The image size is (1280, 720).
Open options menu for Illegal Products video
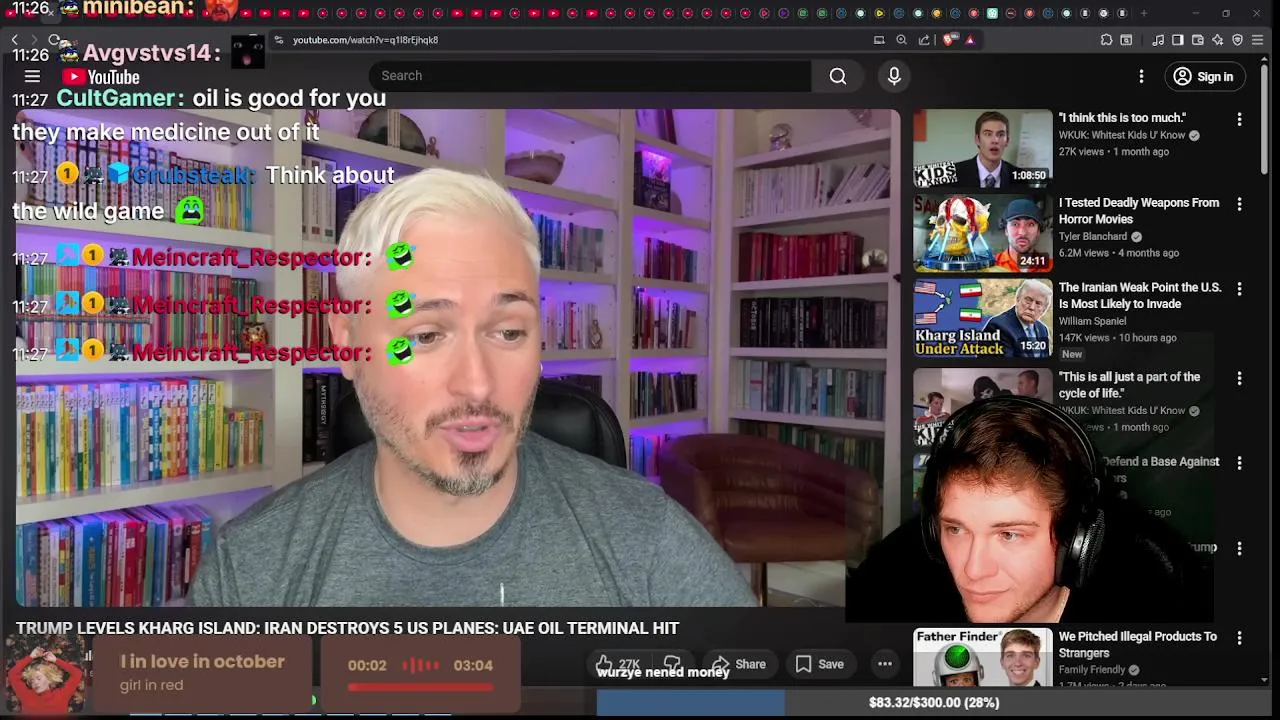(1239, 638)
